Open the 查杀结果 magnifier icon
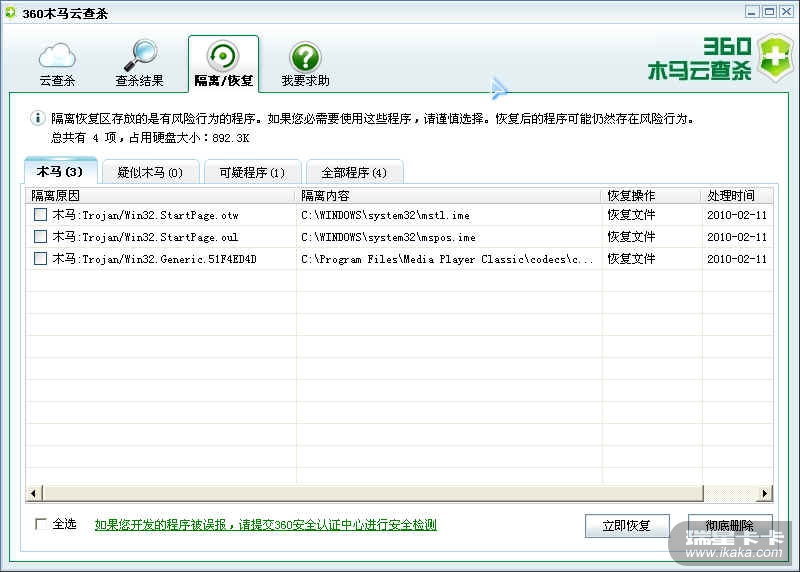The height and width of the screenshot is (572, 800). [x=140, y=56]
